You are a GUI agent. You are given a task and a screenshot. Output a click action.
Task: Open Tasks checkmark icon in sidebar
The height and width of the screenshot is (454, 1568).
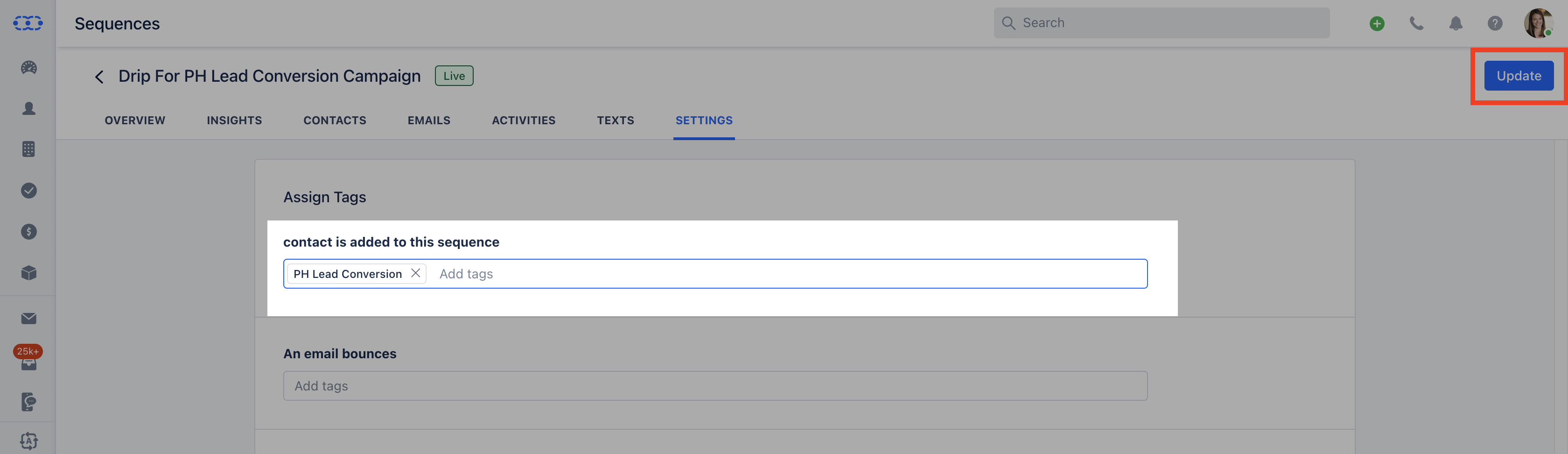pyautogui.click(x=28, y=191)
